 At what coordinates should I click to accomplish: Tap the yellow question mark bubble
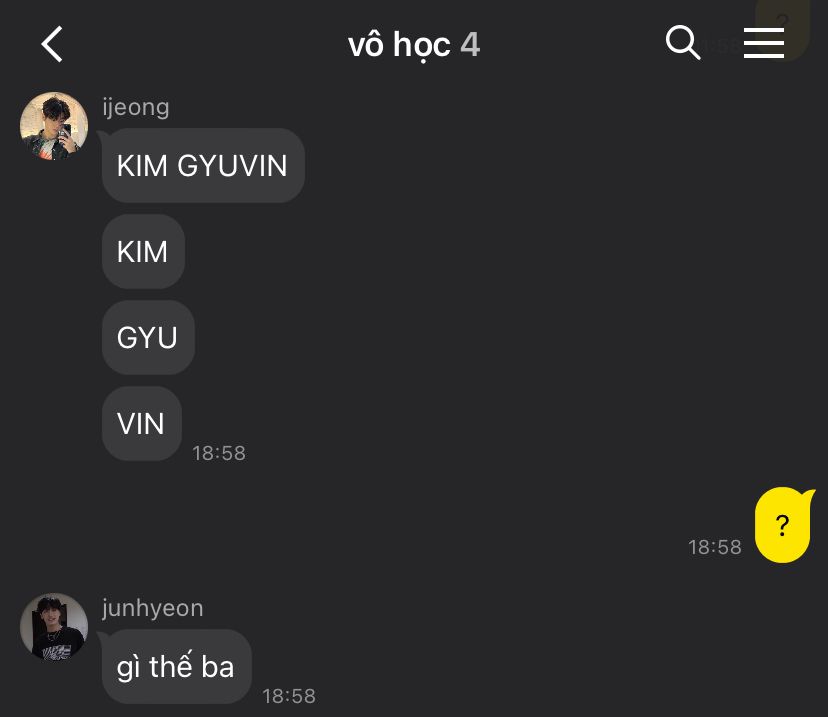click(783, 525)
